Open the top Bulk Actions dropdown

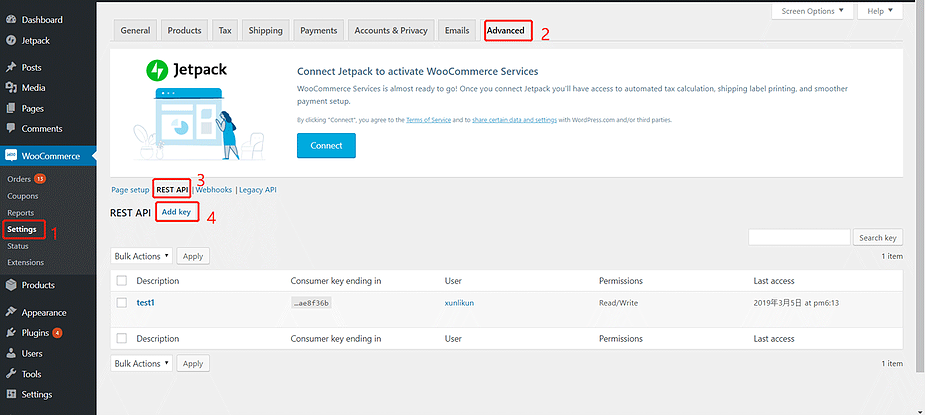[x=142, y=256]
